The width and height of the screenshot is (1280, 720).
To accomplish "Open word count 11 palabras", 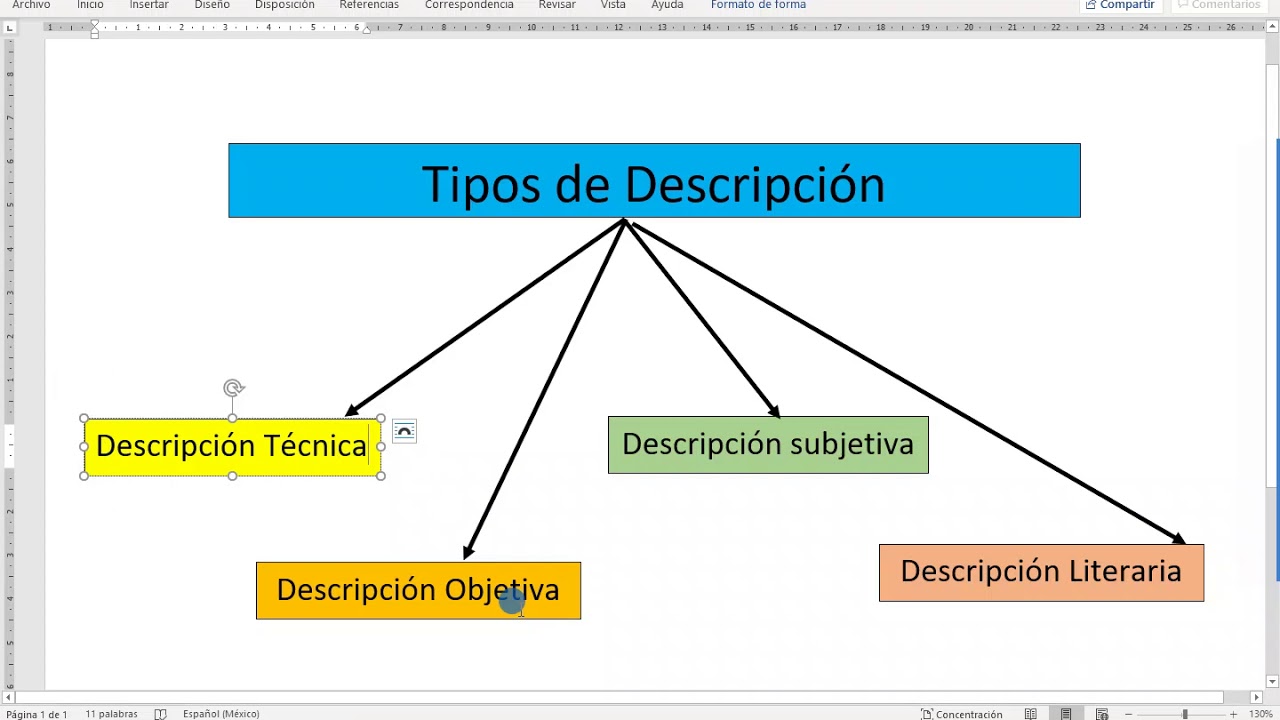I will (111, 714).
